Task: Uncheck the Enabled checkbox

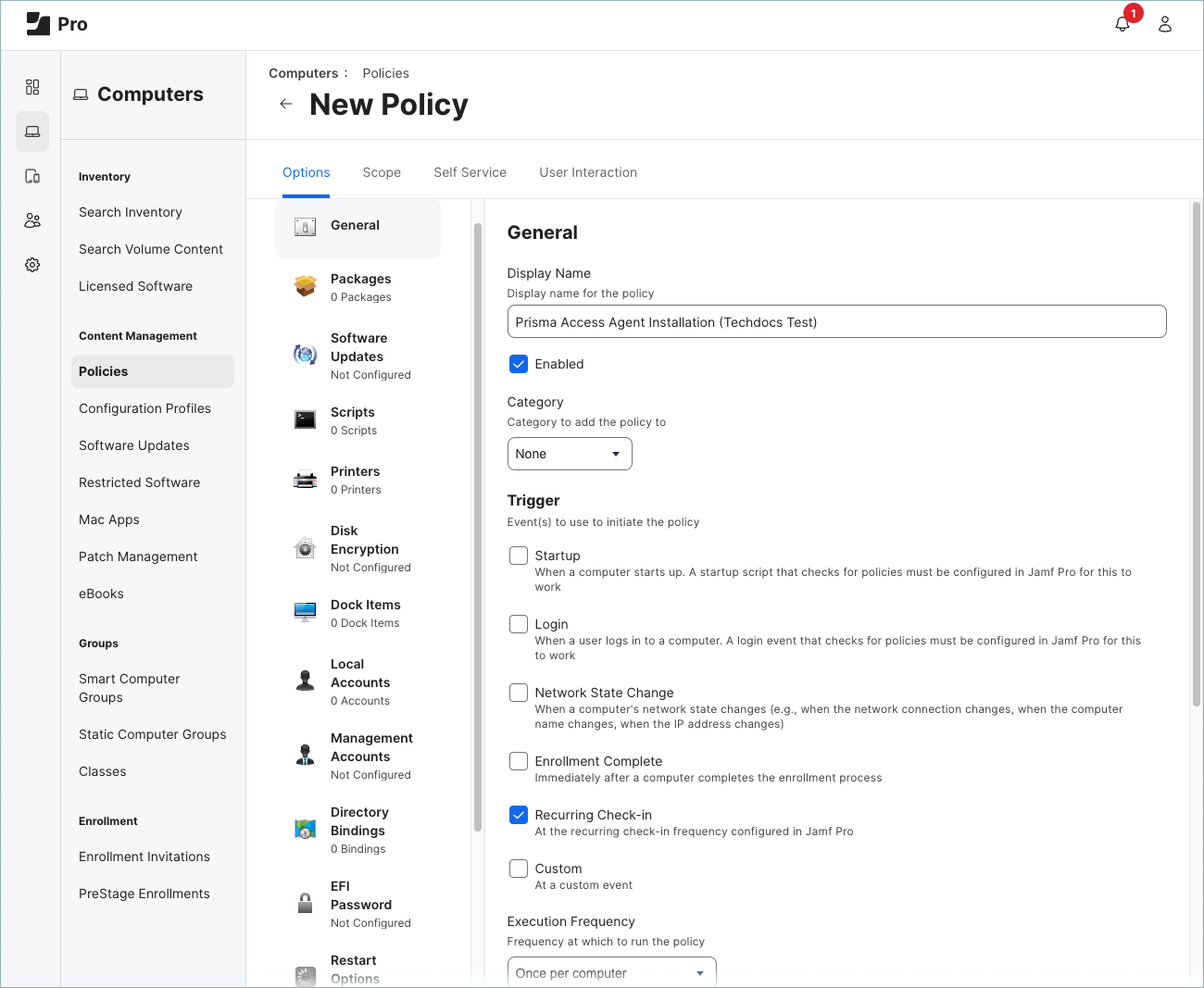Action: (519, 364)
